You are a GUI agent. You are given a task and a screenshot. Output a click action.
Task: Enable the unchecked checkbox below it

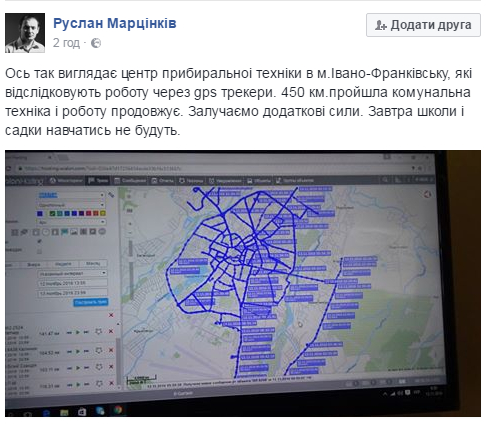[39, 251]
